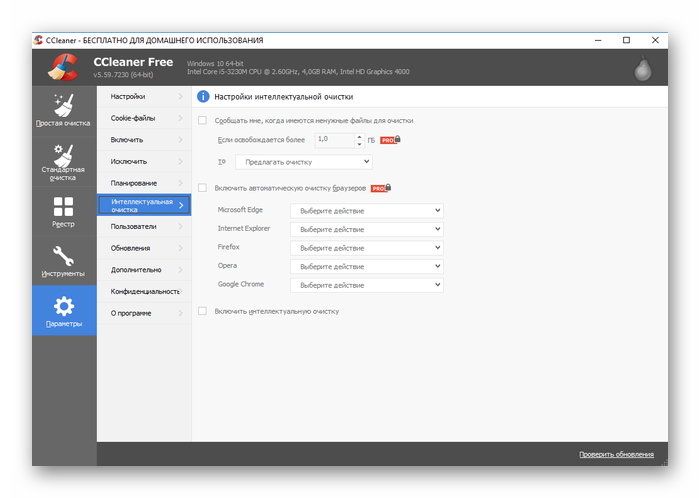Open Пользователи settings page
The height and width of the screenshot is (498, 700).
(144, 226)
